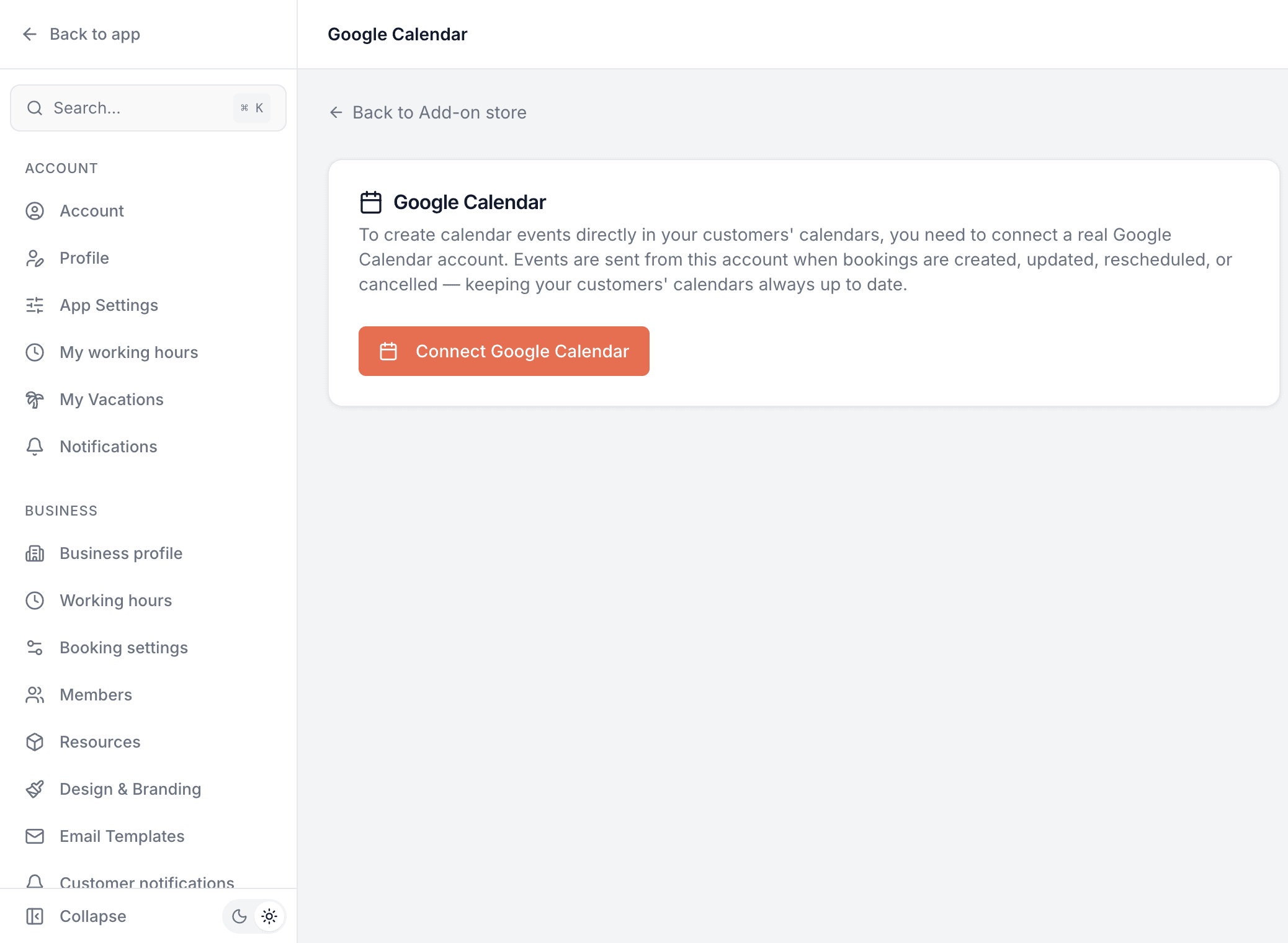The width and height of the screenshot is (1288, 943).
Task: Click the App Settings sliders icon
Action: [35, 305]
